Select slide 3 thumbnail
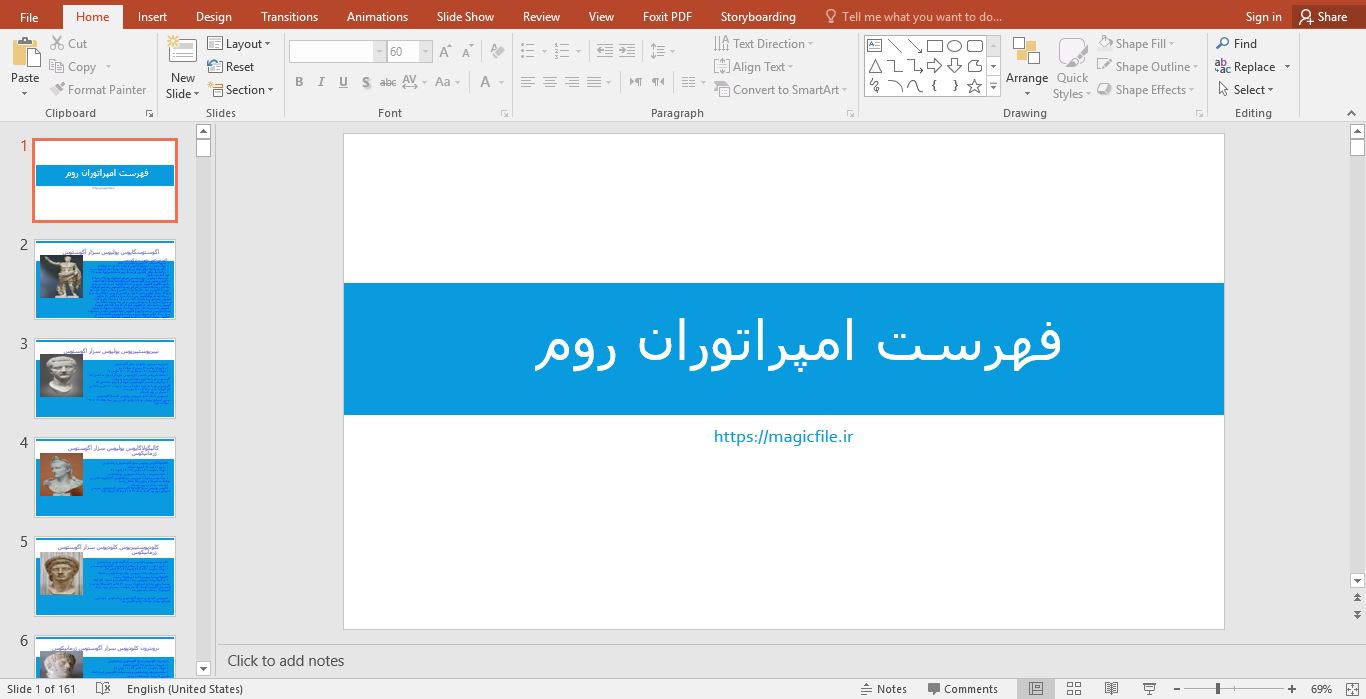The width and height of the screenshot is (1366, 699). coord(105,378)
